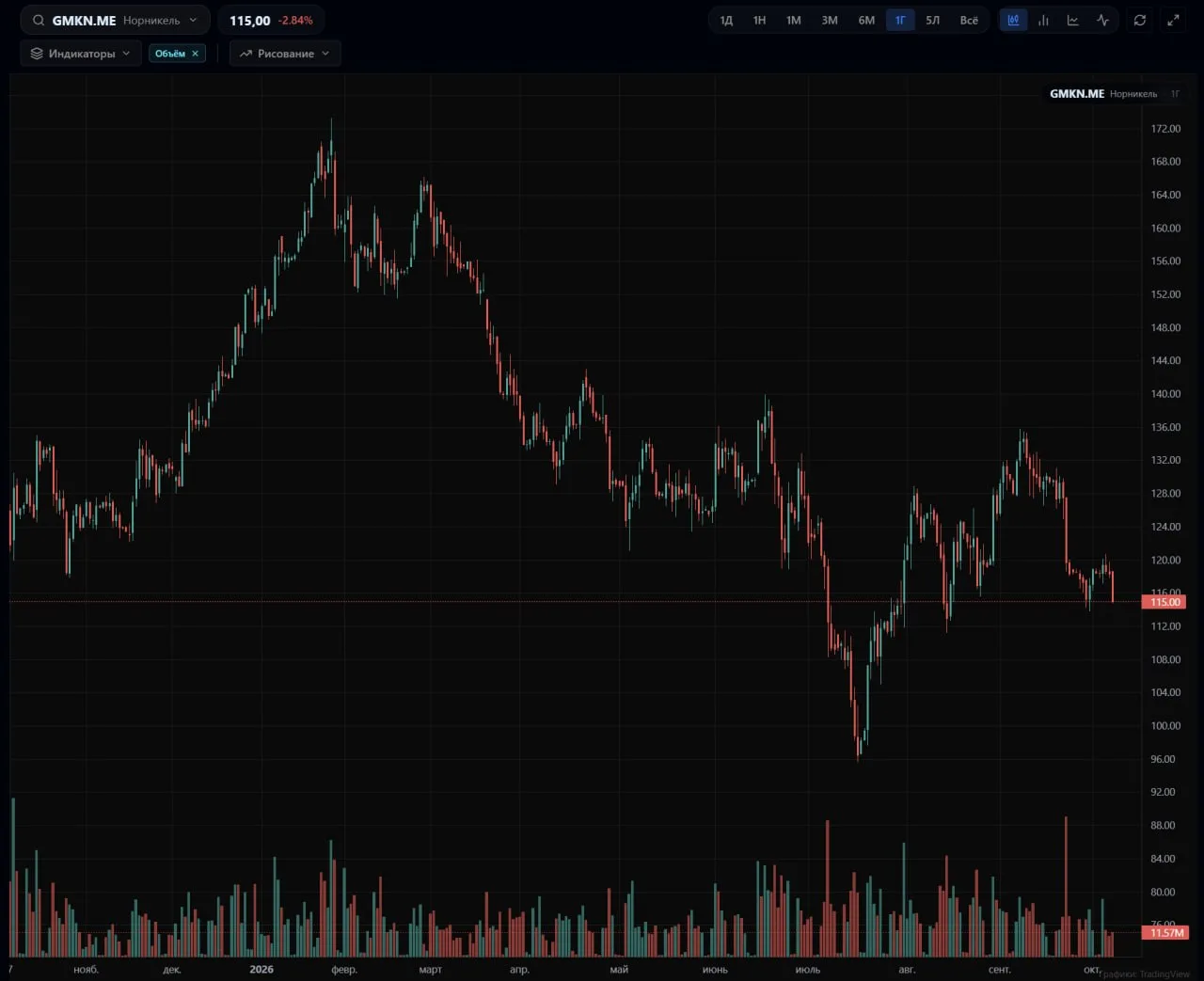Select the candlestick chart type icon

(x=1013, y=20)
